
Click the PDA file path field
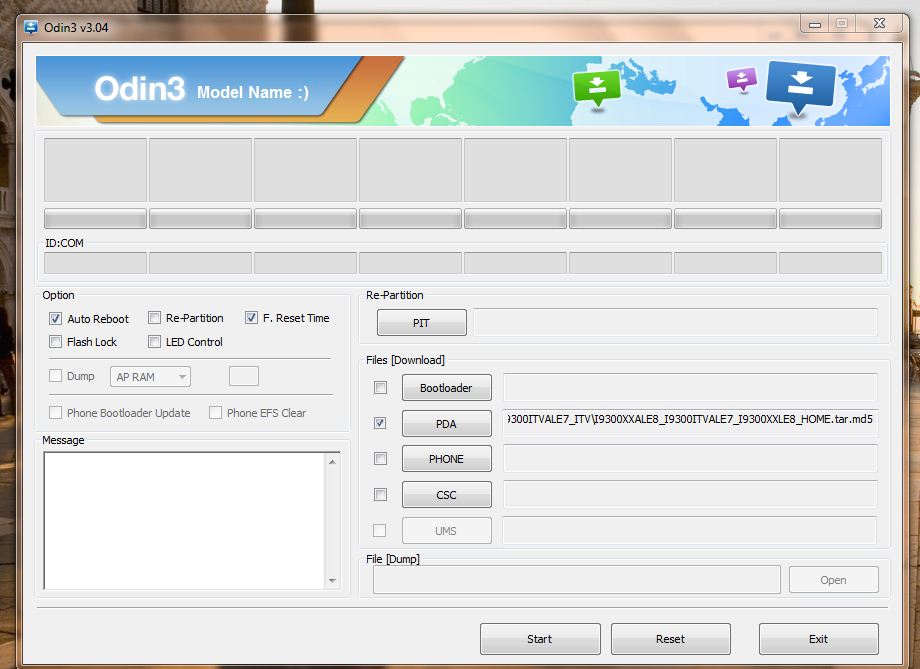[x=690, y=423]
